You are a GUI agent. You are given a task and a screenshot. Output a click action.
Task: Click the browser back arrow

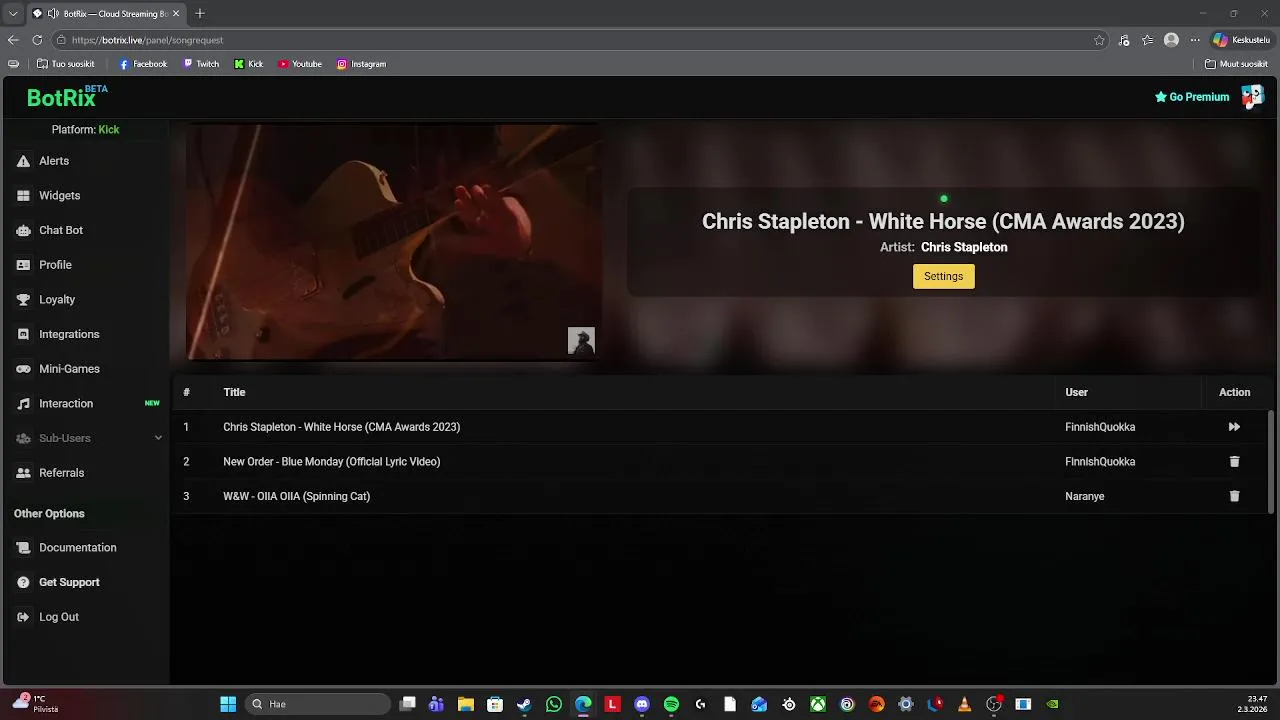(13, 40)
